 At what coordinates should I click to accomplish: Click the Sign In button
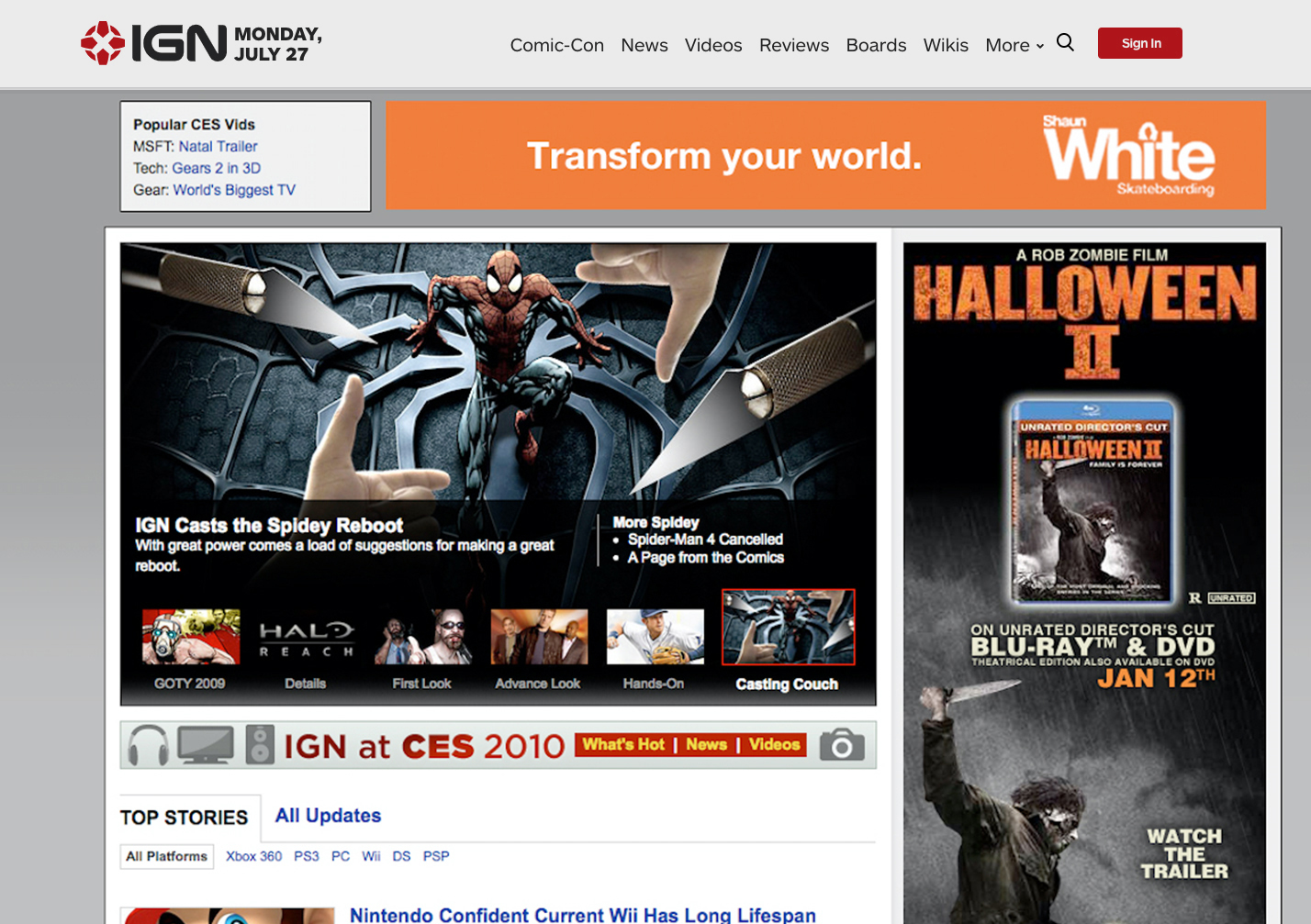[1140, 43]
